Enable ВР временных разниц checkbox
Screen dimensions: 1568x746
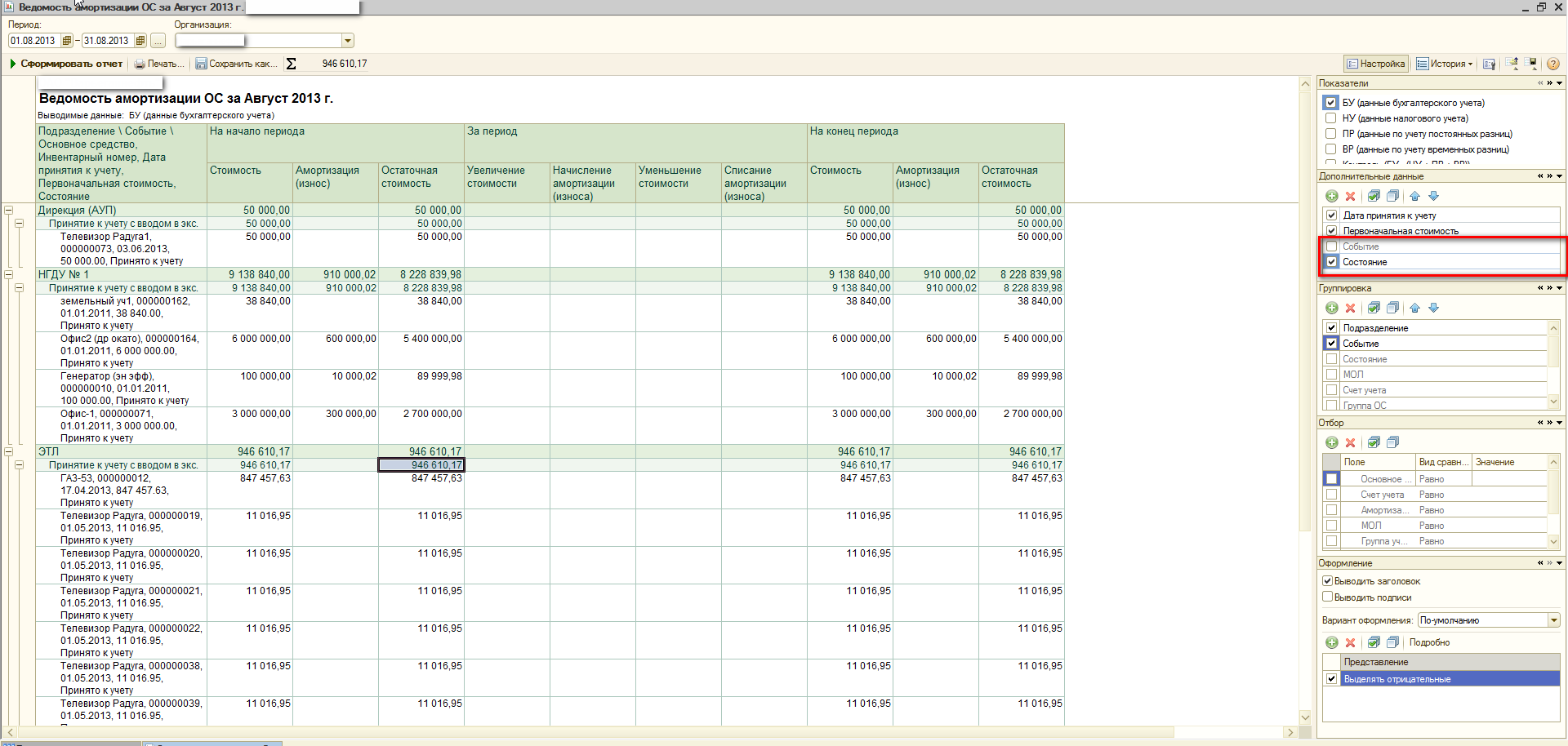(x=1330, y=149)
